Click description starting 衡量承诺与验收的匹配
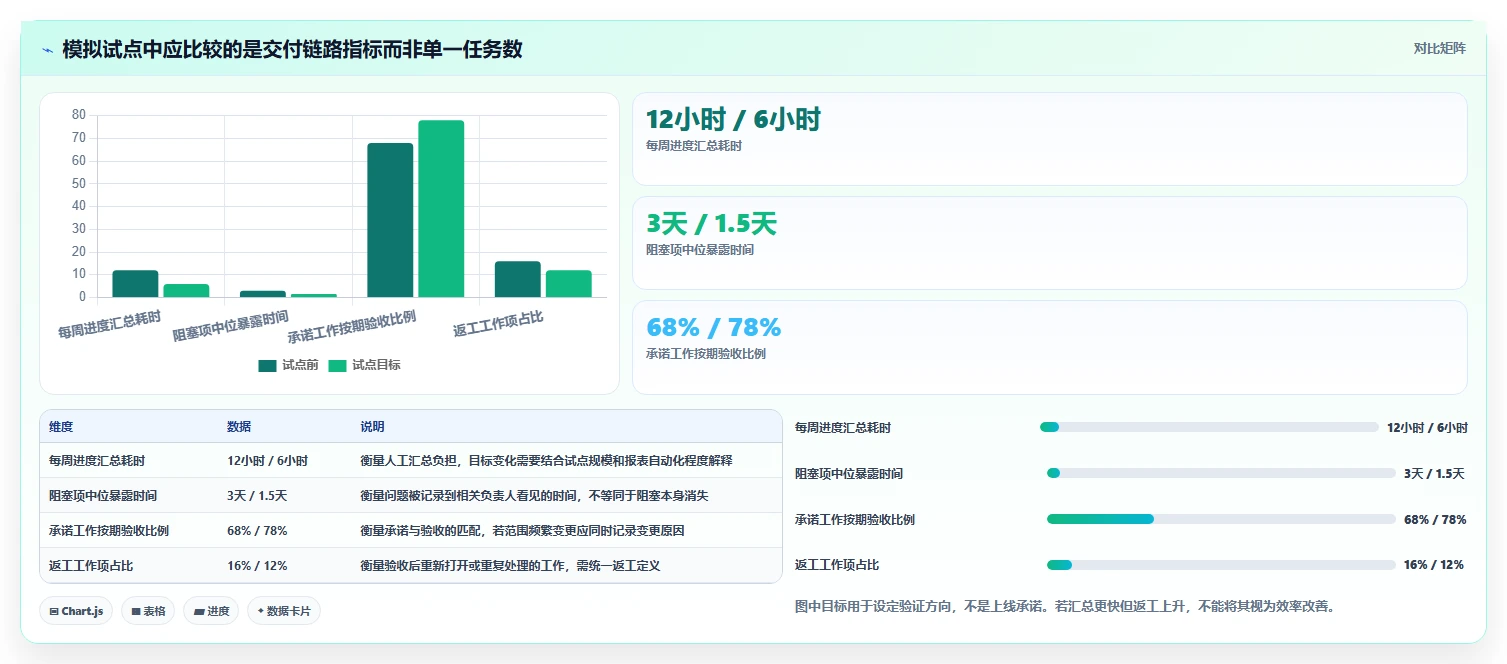1507x664 pixels. [522, 531]
